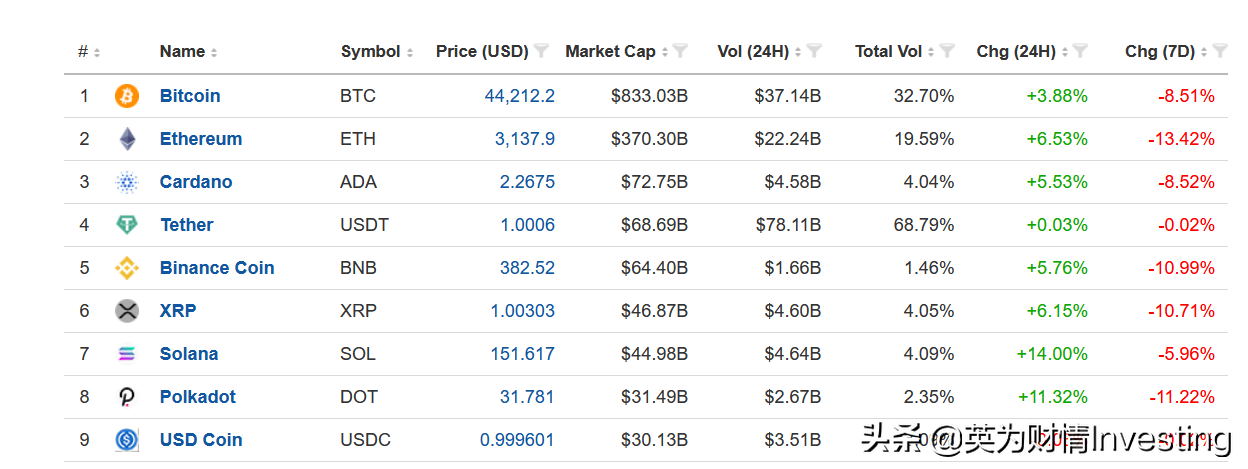Image resolution: width=1248 pixels, height=469 pixels.
Task: Click Ethereum's price value 3,137.9
Action: tap(525, 139)
